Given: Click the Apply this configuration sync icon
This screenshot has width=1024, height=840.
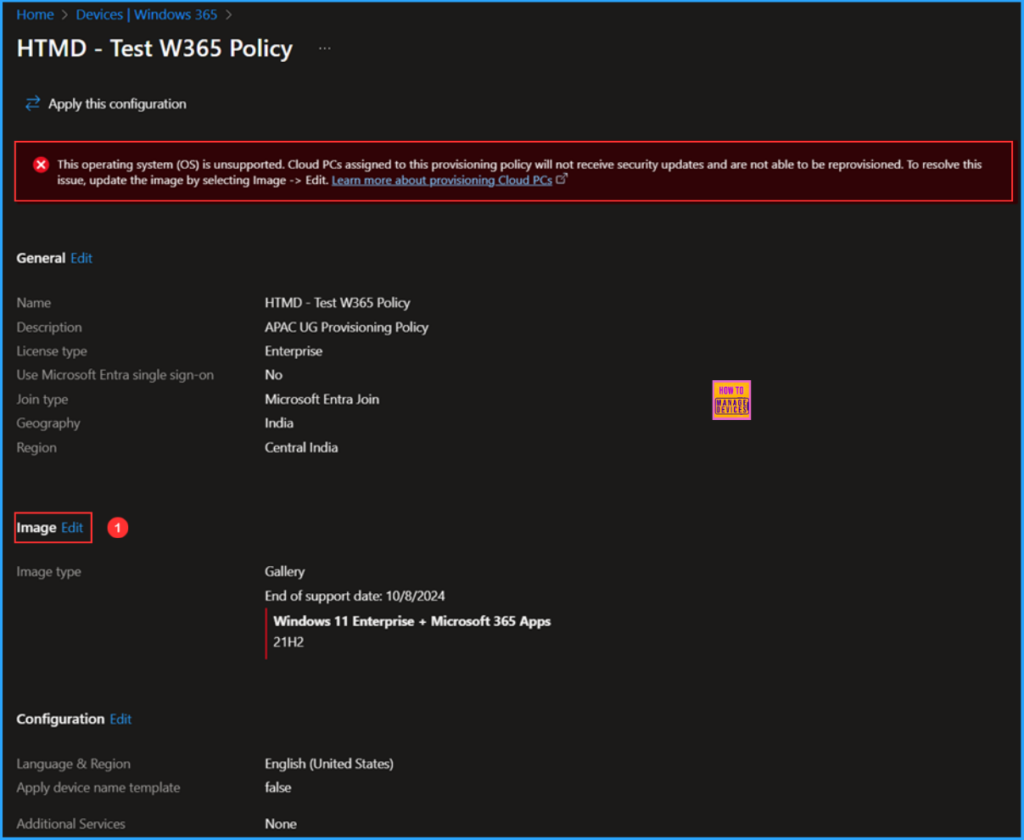Looking at the screenshot, I should pos(33,103).
